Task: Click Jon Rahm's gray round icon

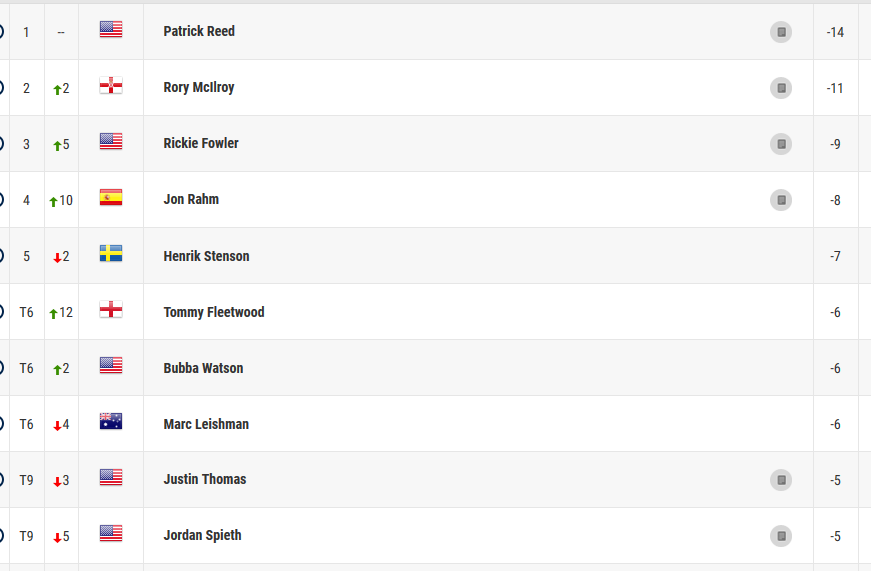Action: pyautogui.click(x=781, y=200)
